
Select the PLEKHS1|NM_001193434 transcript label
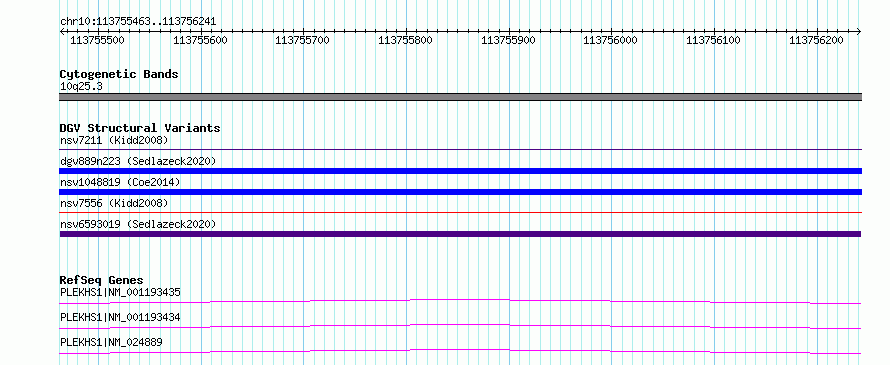point(120,318)
